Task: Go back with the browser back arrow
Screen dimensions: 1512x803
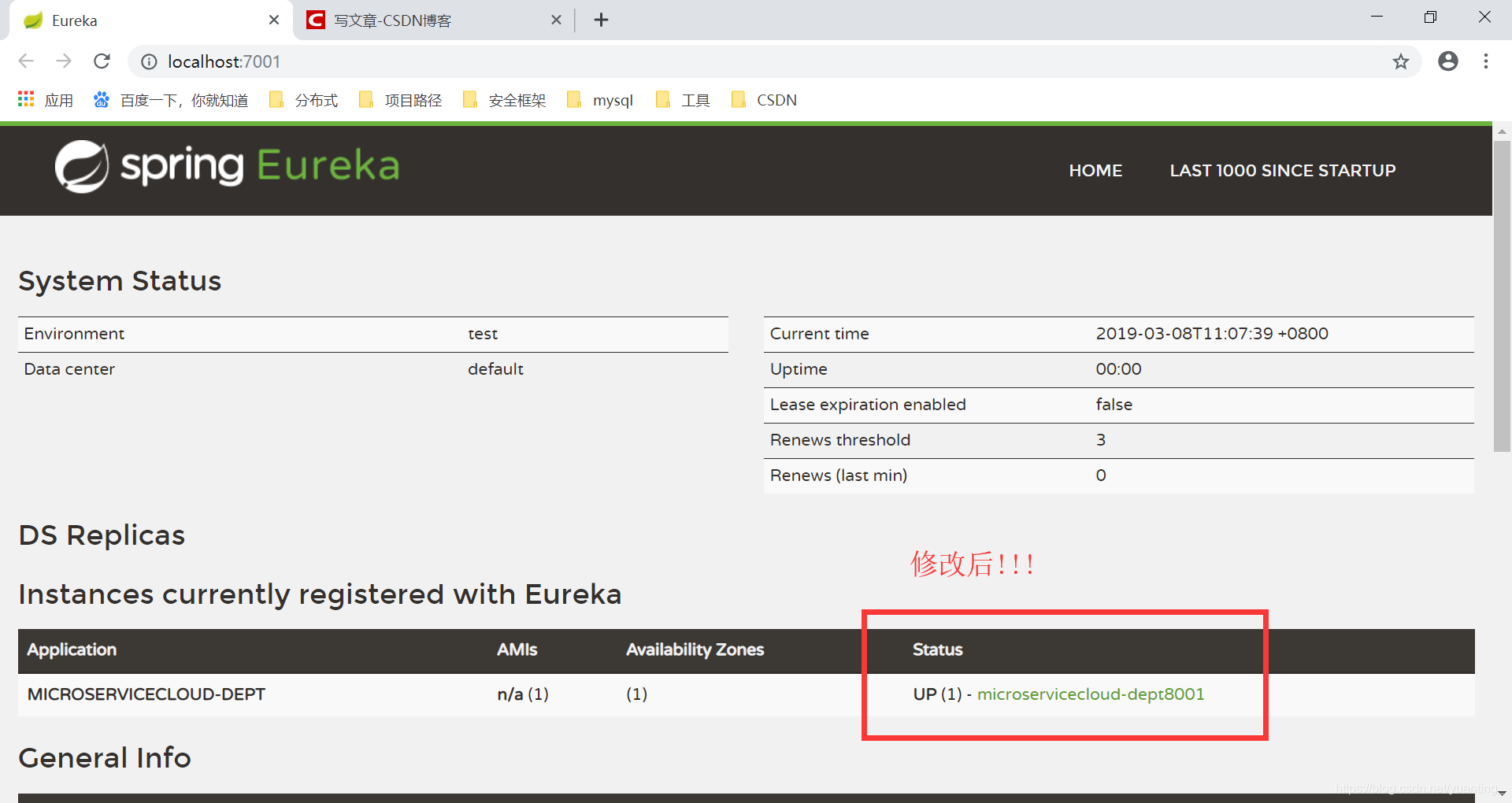Action: pyautogui.click(x=26, y=61)
